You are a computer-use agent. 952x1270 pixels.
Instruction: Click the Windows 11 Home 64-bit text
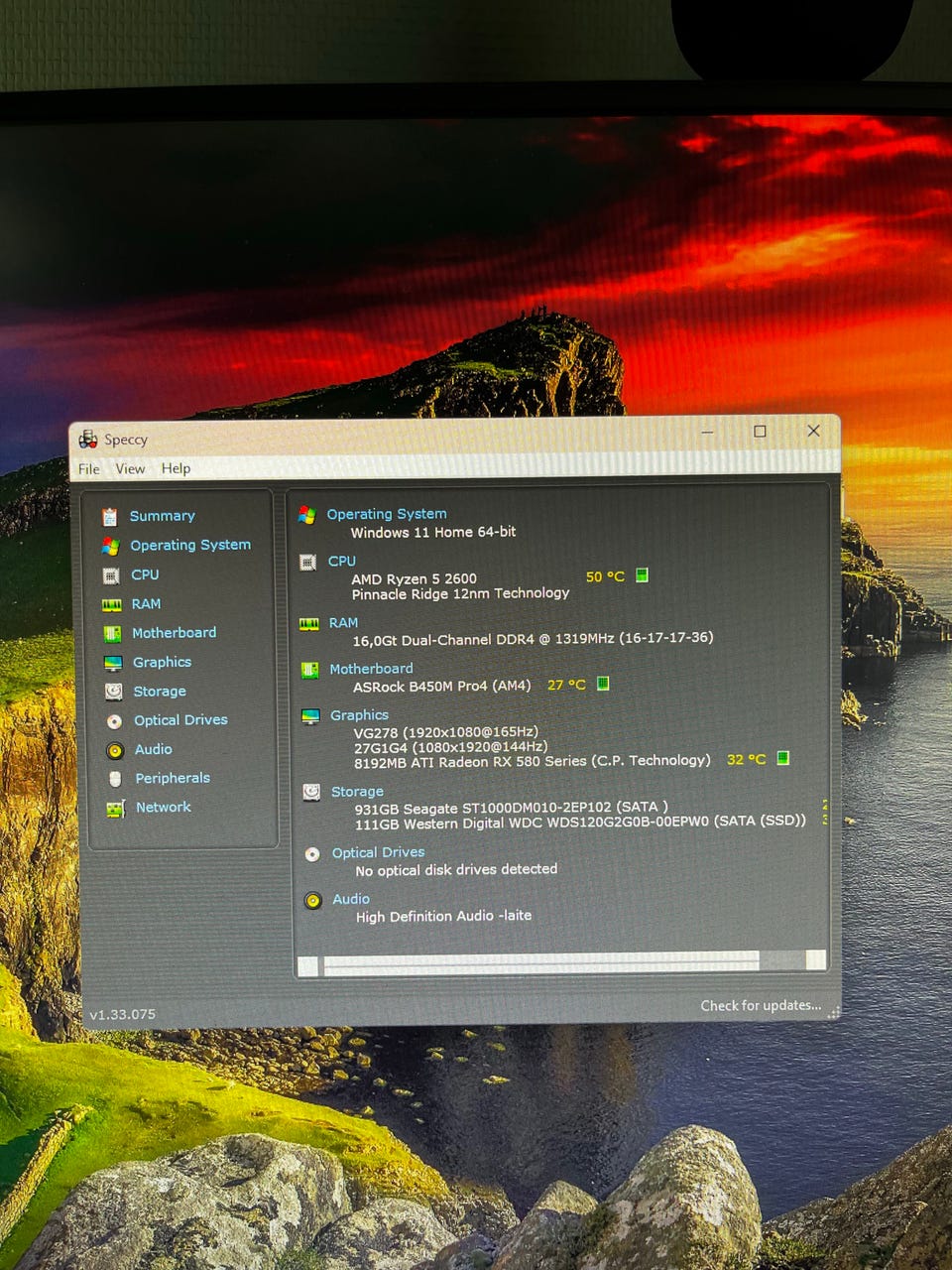[432, 532]
